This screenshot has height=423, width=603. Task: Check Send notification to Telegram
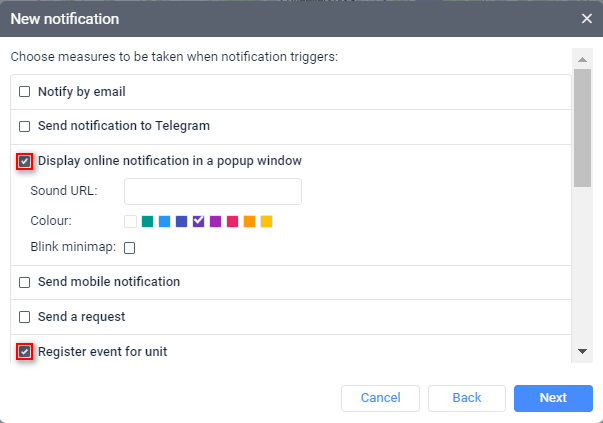pos(25,127)
